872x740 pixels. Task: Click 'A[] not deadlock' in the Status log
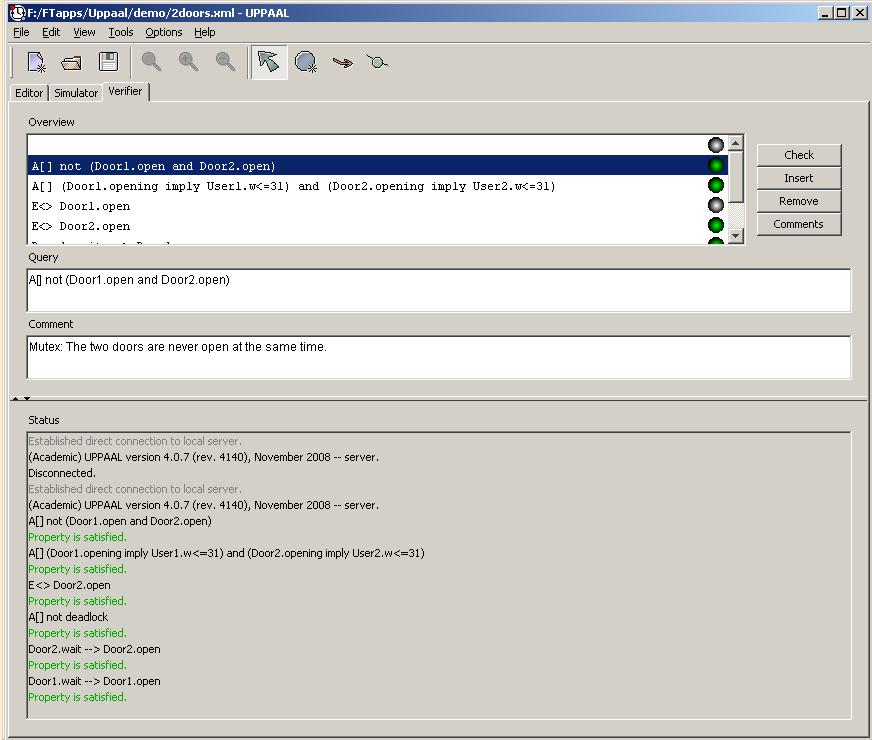tap(68, 617)
